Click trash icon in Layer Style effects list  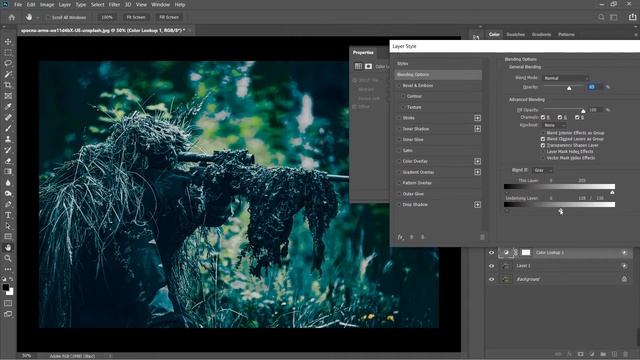482,237
